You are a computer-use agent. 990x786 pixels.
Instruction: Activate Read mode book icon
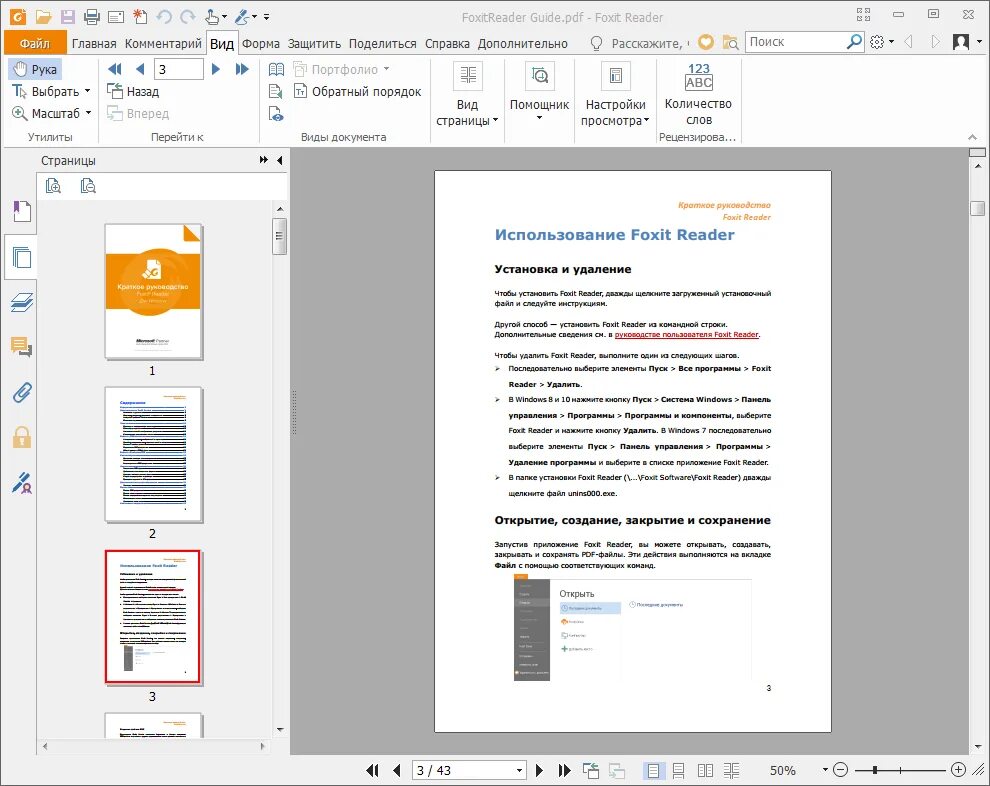click(277, 69)
